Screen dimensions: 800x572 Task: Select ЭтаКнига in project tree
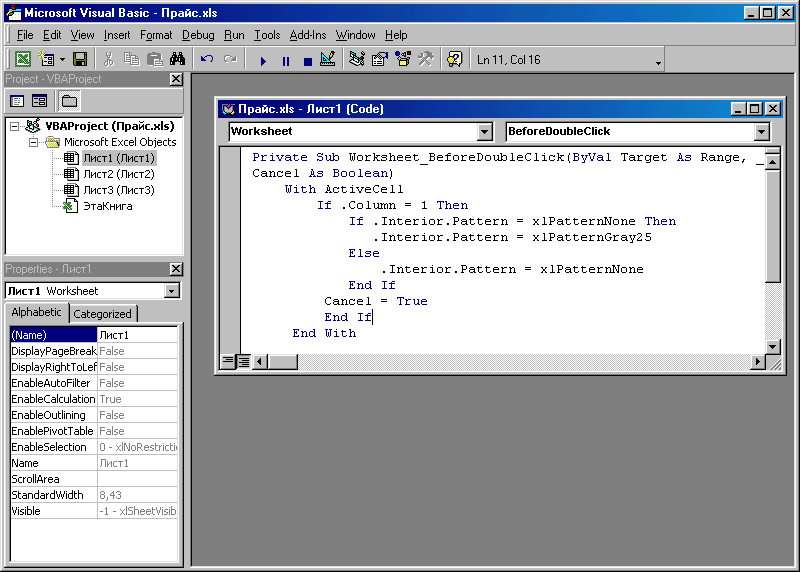(108, 206)
